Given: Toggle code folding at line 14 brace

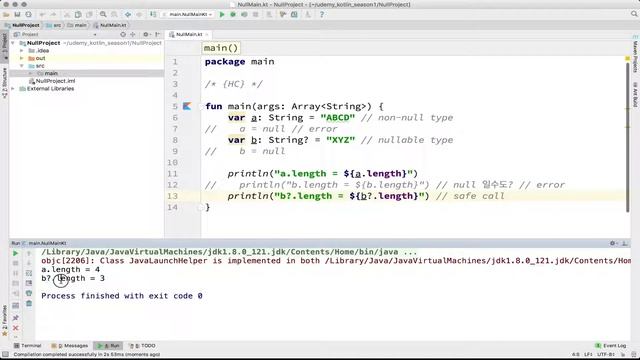Looking at the screenshot, I should click(200, 207).
